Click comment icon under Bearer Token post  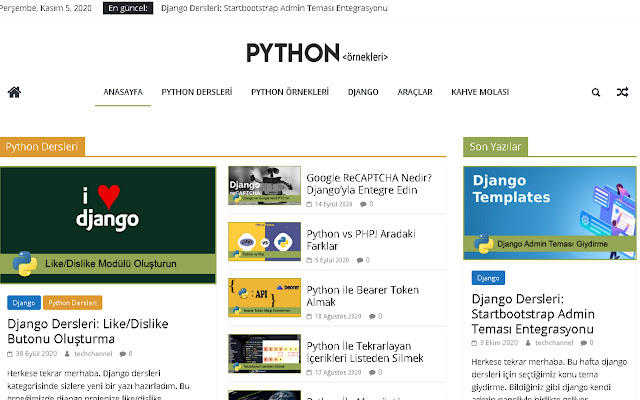pos(372,316)
